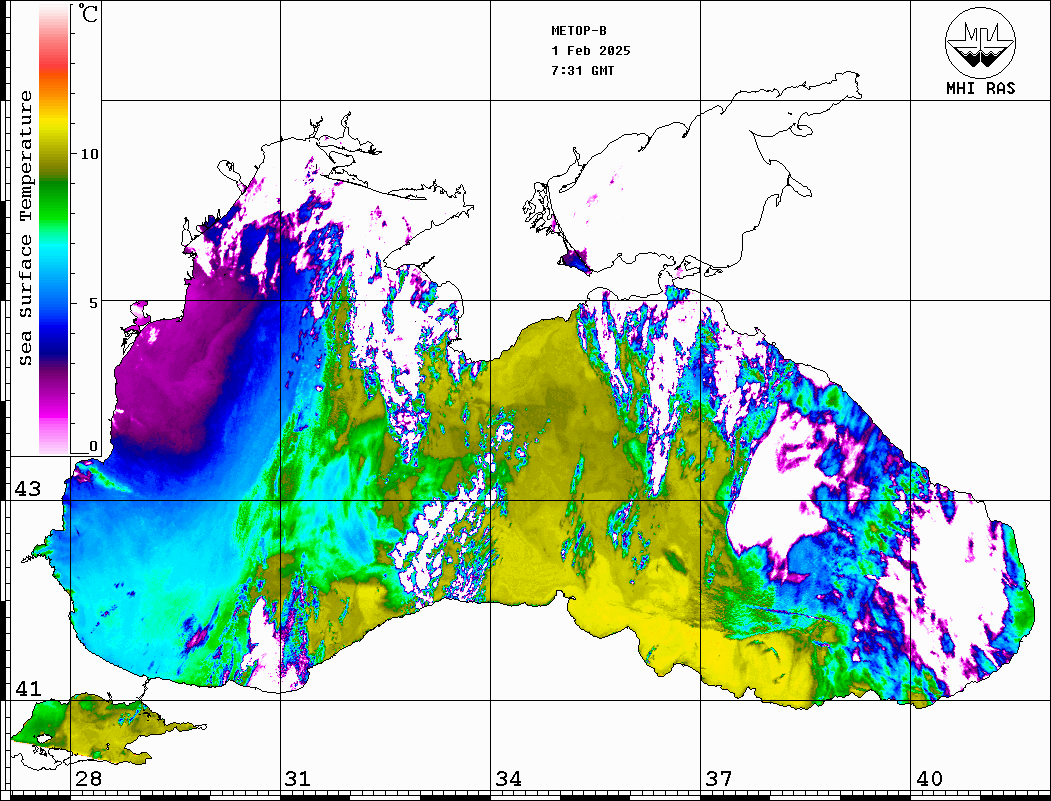
Task: Click the longitude label '28'
Action: click(x=88, y=779)
